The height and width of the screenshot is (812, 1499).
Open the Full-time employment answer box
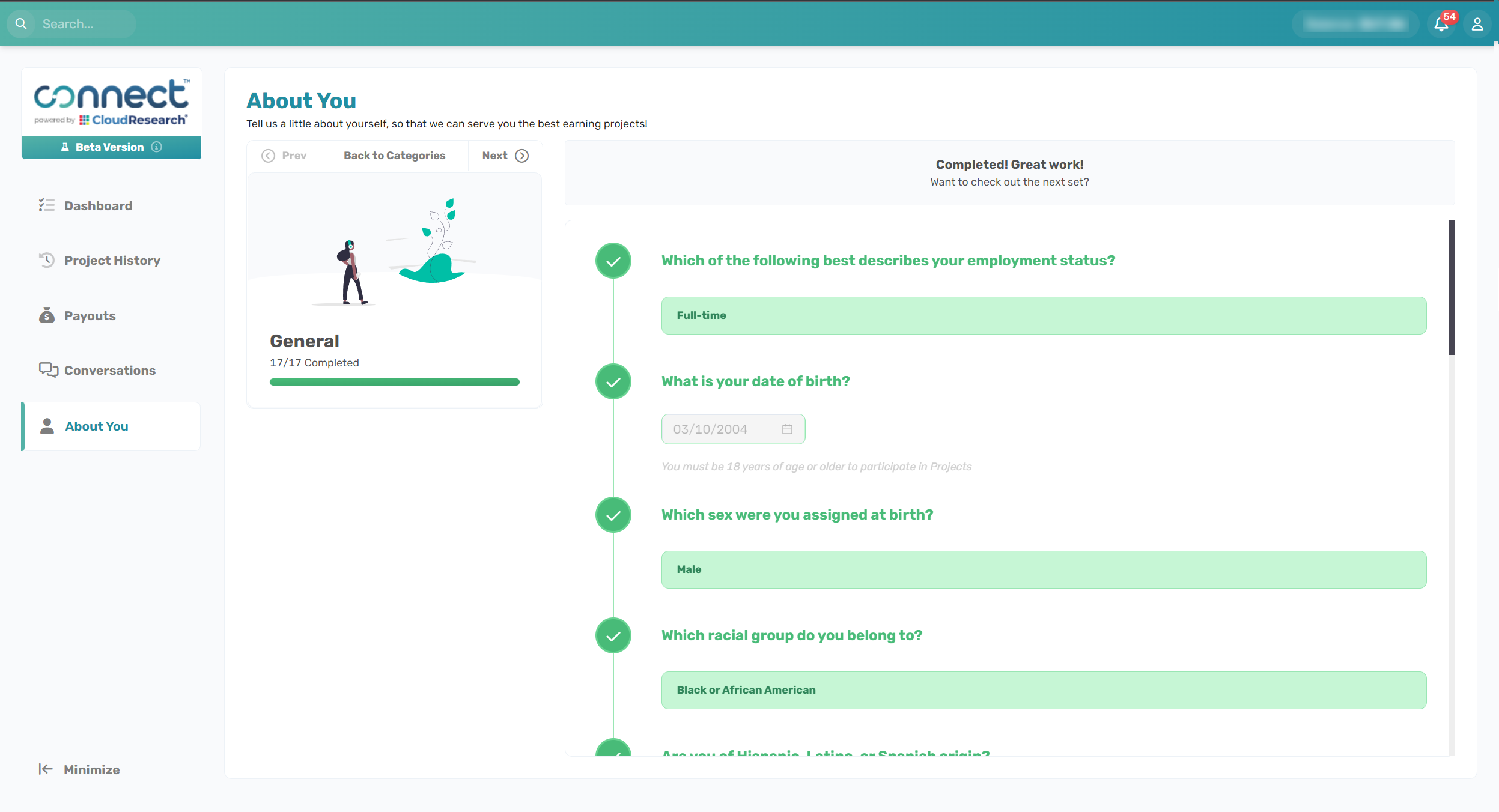[1044, 315]
